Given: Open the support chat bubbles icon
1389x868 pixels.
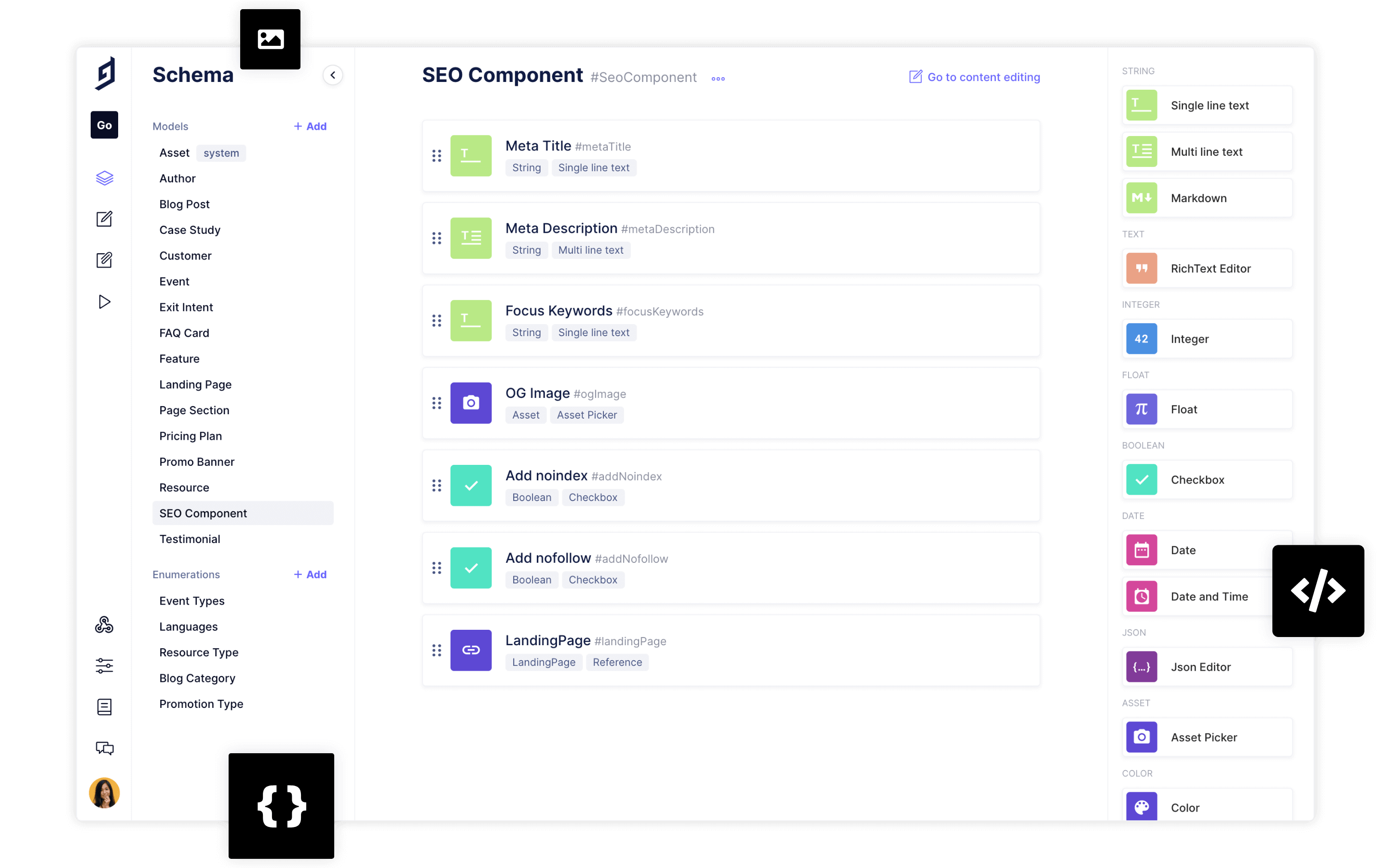Looking at the screenshot, I should (x=104, y=748).
